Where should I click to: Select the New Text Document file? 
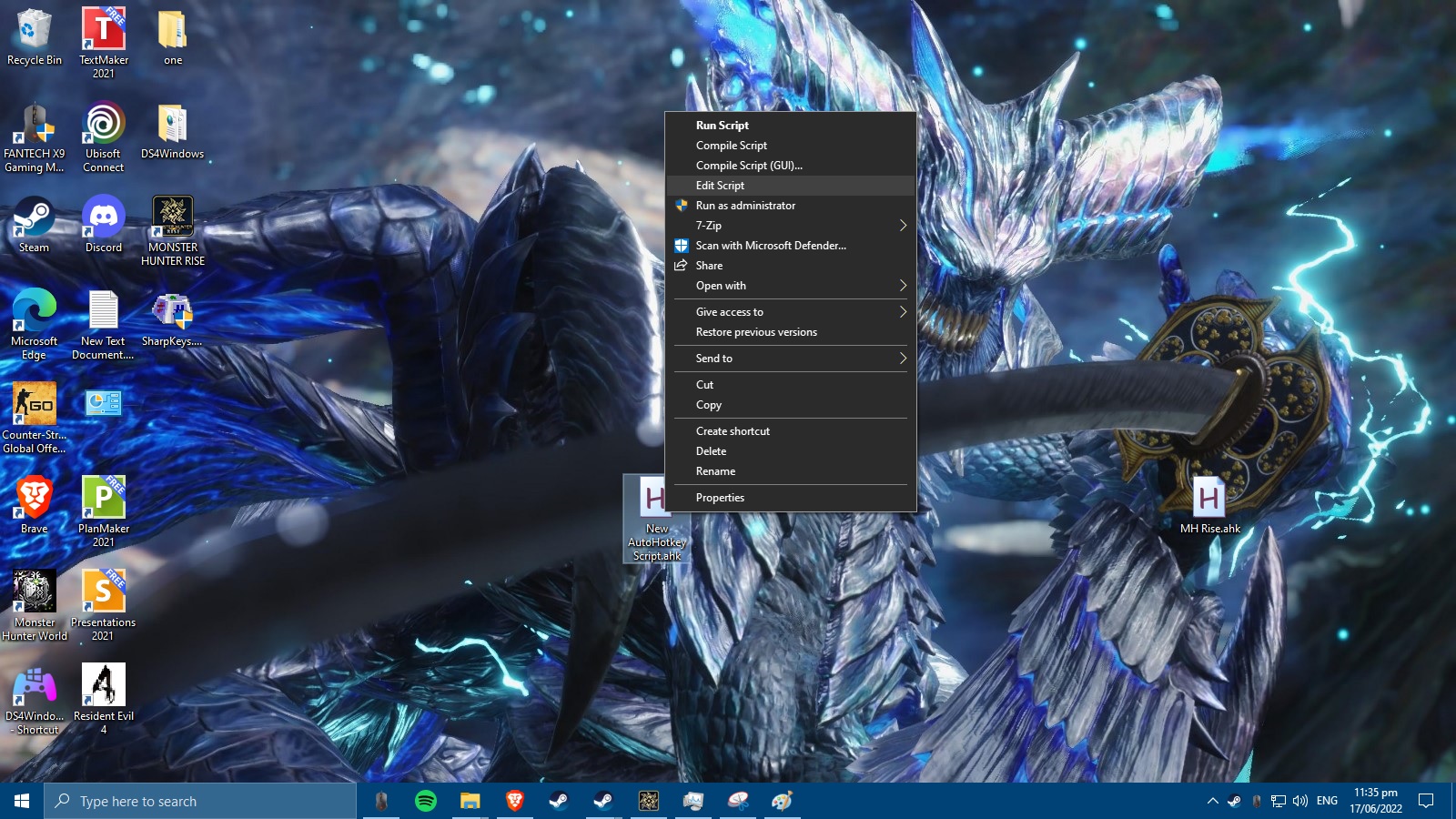click(104, 325)
